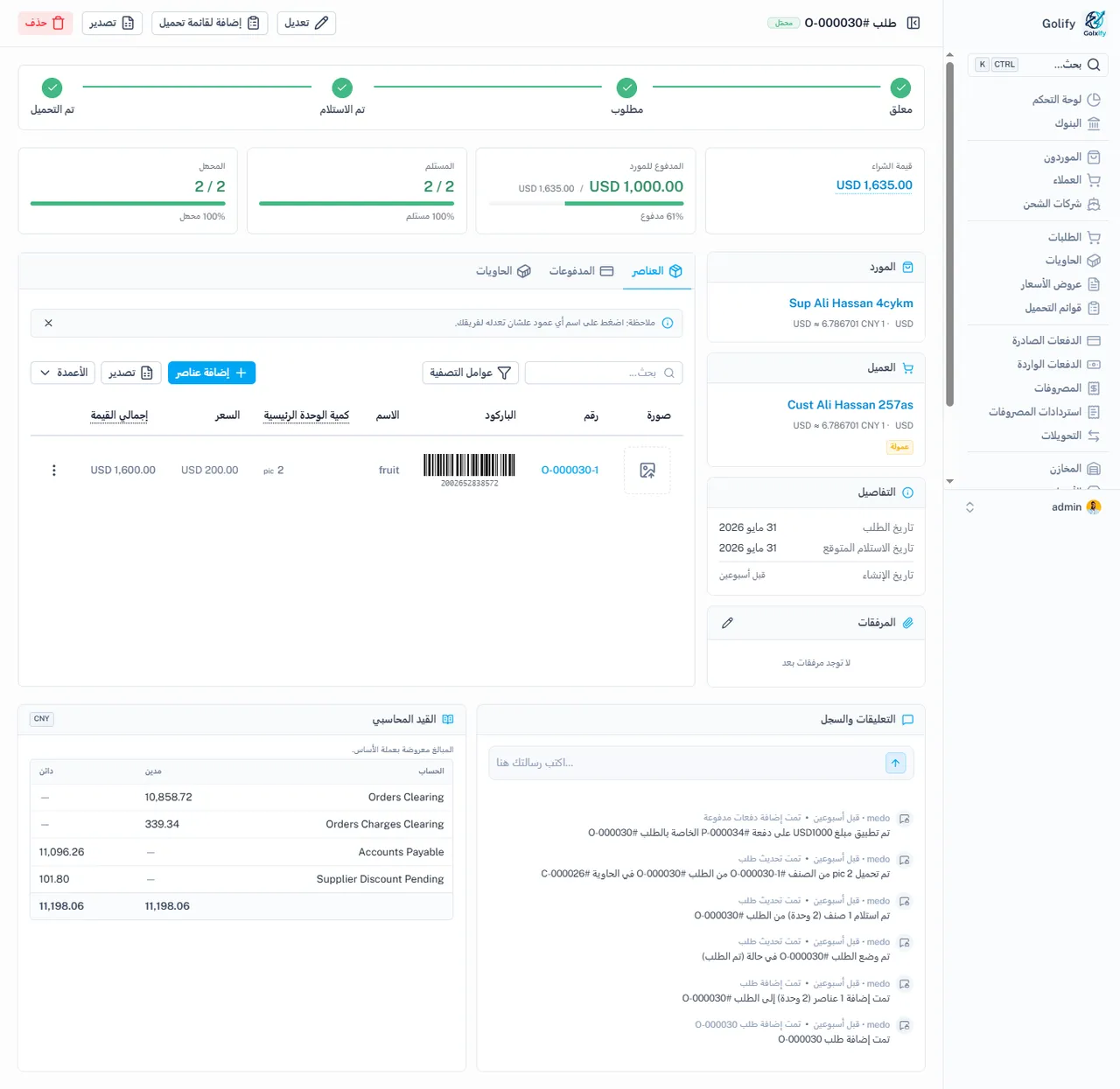
Task: Dismiss the ملاحظة note banner
Action: [x=48, y=323]
